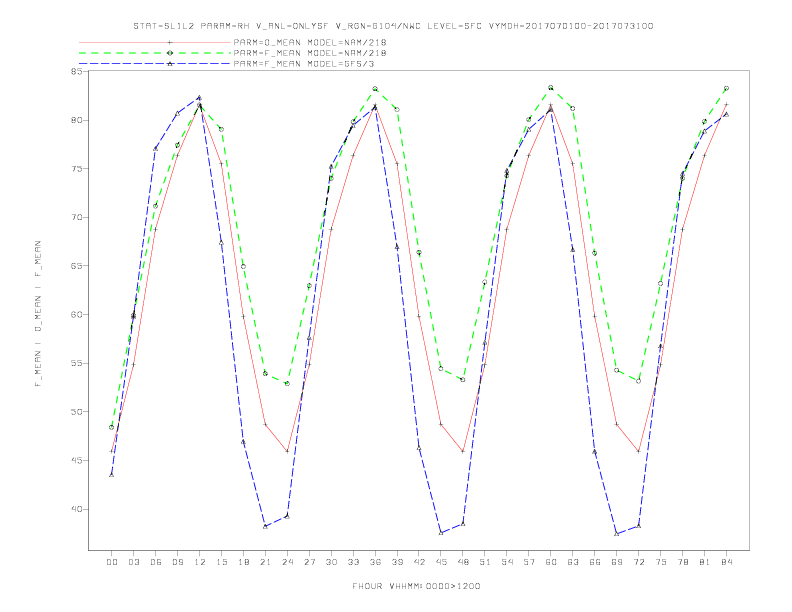Image resolution: width=792 pixels, height=612 pixels.
Task: Click the x-axis tick label 42
Action: pos(419,562)
